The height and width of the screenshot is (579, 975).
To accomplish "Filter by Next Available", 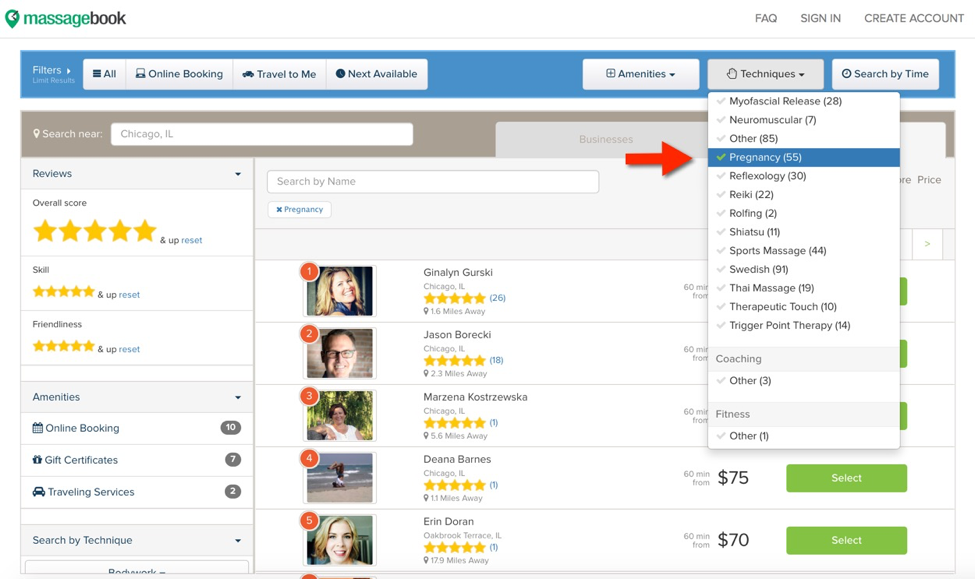I will point(377,74).
